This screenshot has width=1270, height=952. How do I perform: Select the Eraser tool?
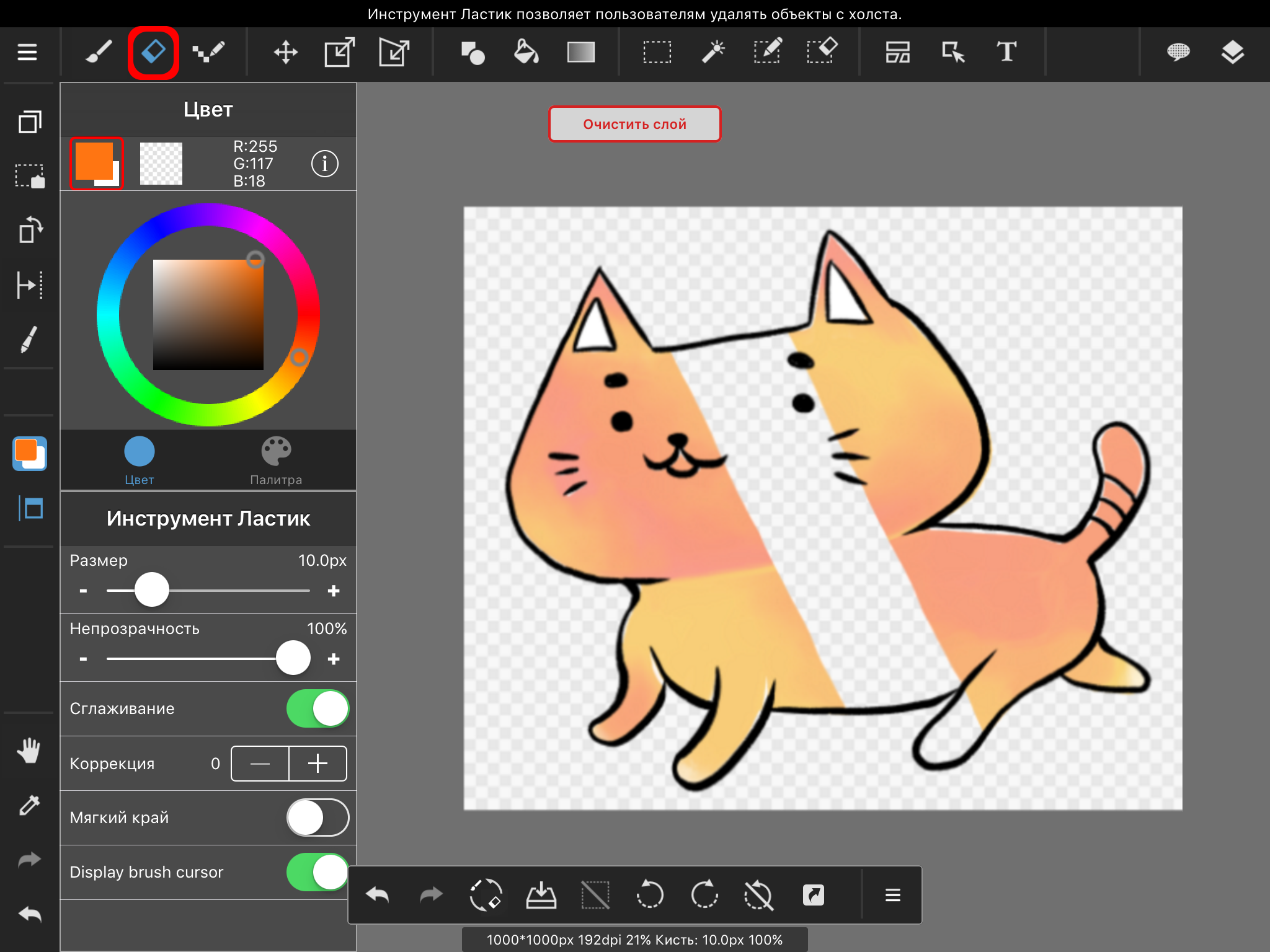[155, 52]
